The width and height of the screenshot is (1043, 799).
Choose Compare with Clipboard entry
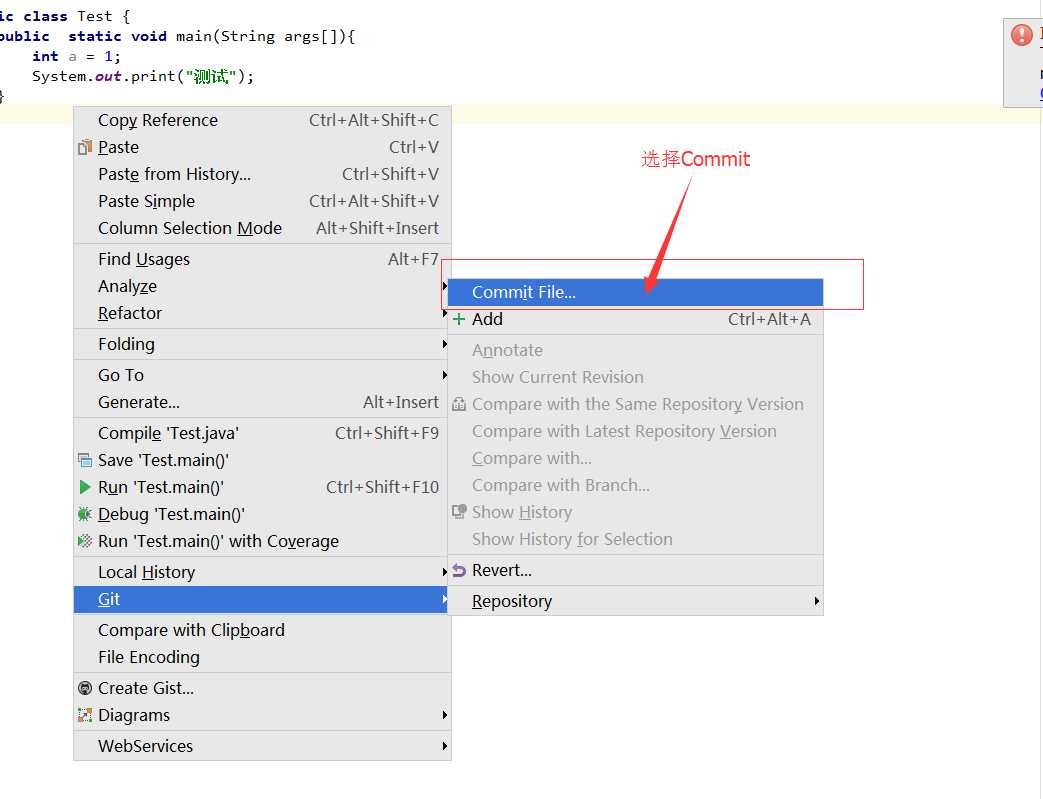pos(262,630)
